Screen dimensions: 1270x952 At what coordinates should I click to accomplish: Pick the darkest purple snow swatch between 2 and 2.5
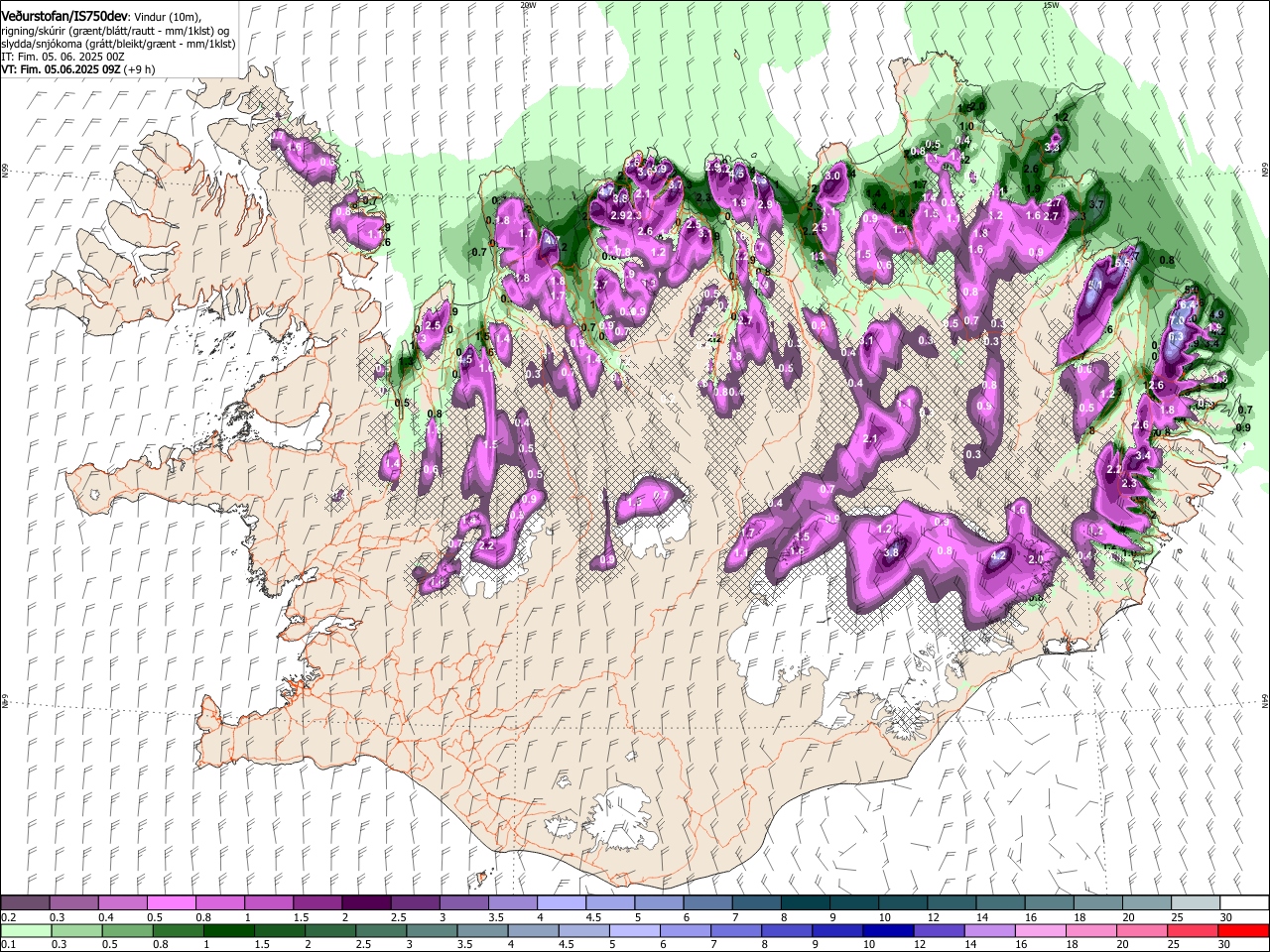point(366,903)
